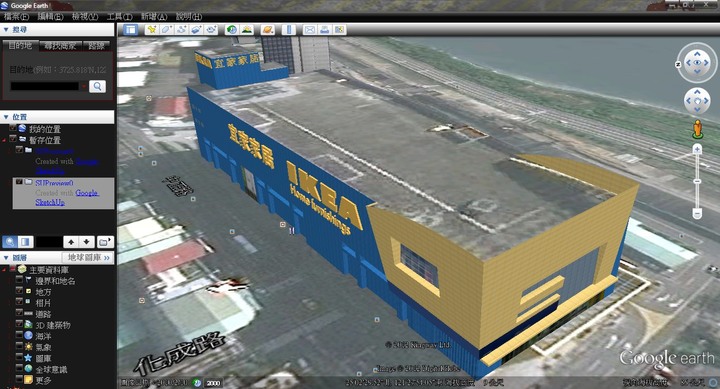
Task: Click the Find in Places text field
Action: point(49,242)
